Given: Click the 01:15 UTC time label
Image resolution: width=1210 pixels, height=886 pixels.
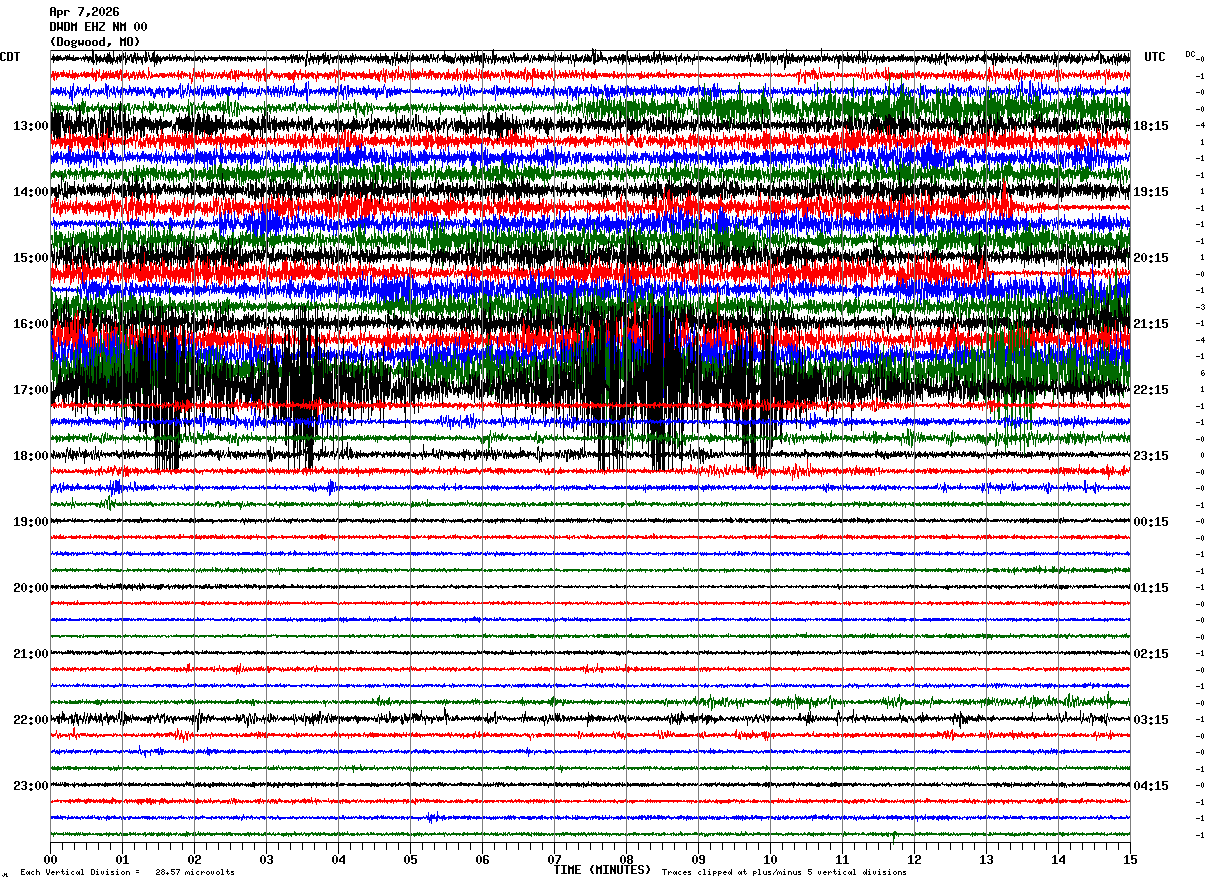Looking at the screenshot, I should click(1150, 588).
